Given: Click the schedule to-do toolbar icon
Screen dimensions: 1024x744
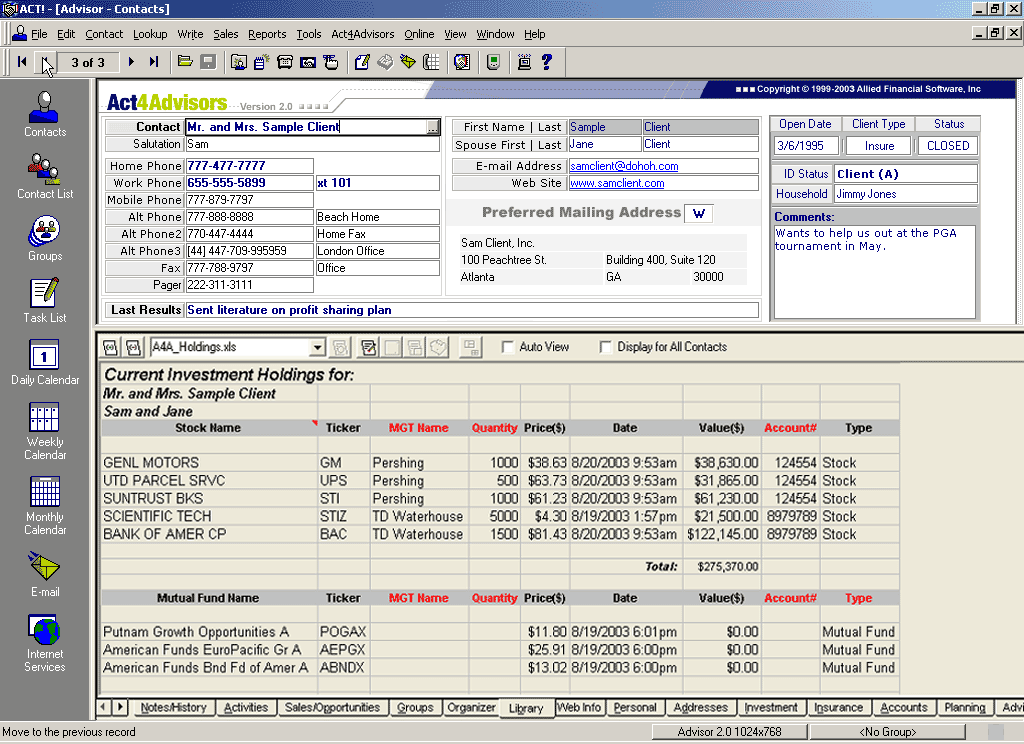Looking at the screenshot, I should click(x=331, y=62).
